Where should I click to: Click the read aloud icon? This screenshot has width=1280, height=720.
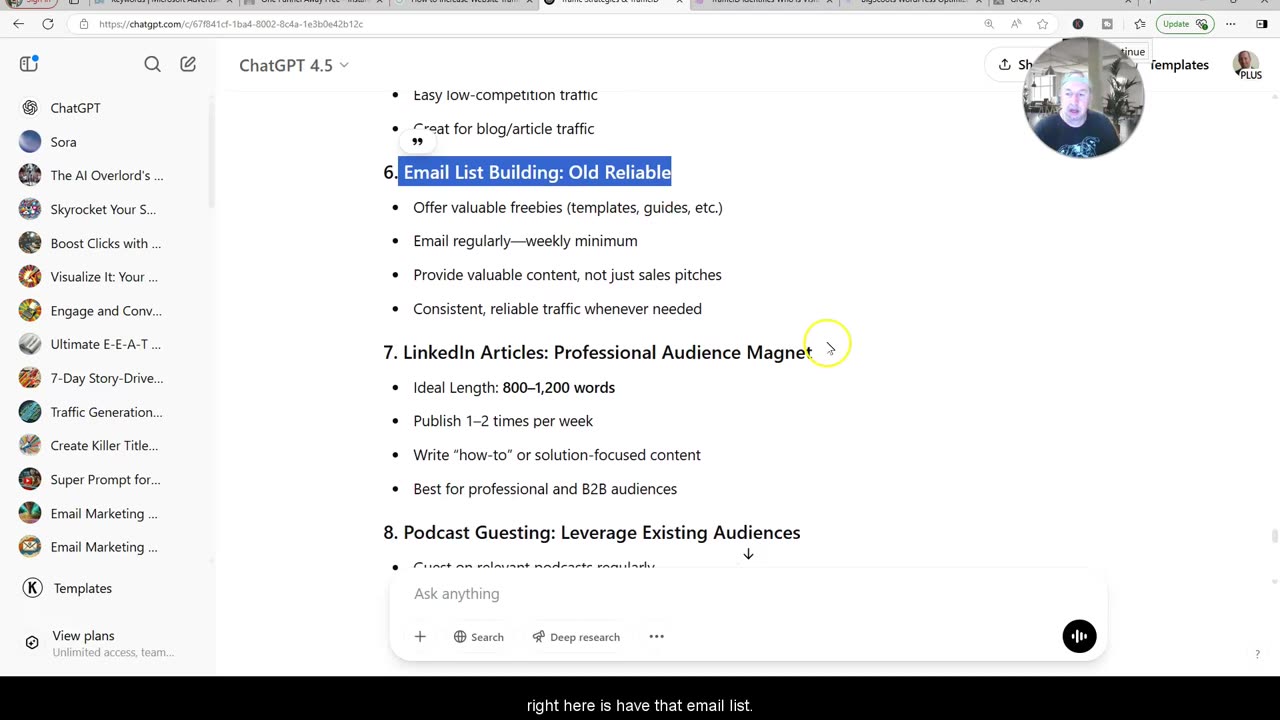click(1016, 24)
